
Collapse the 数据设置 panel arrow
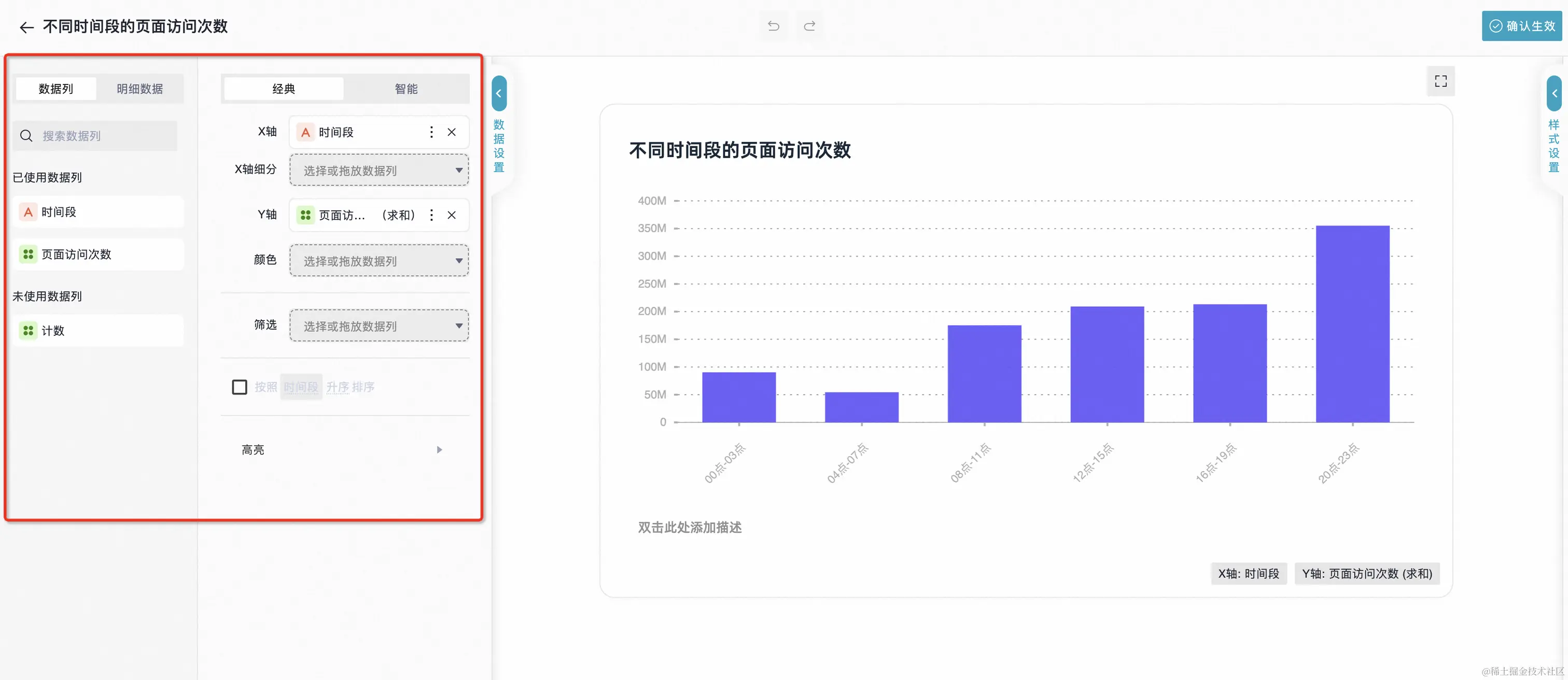point(498,94)
